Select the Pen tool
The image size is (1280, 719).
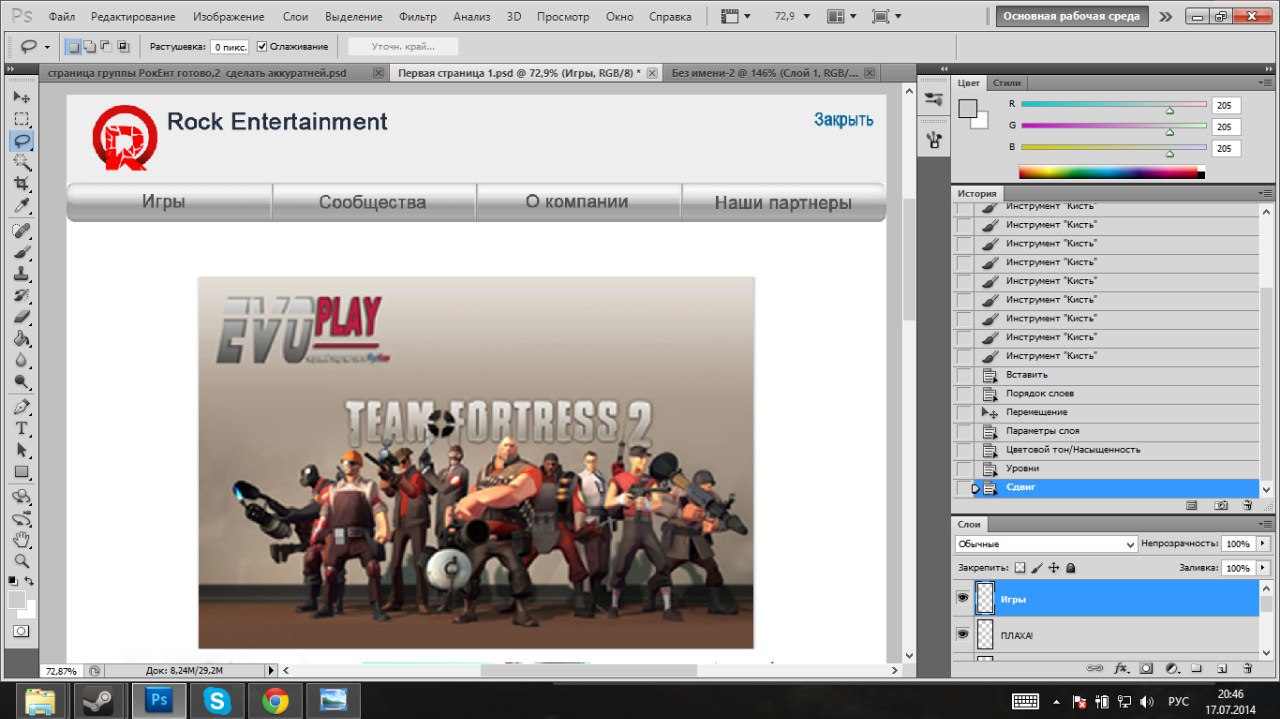(x=21, y=408)
